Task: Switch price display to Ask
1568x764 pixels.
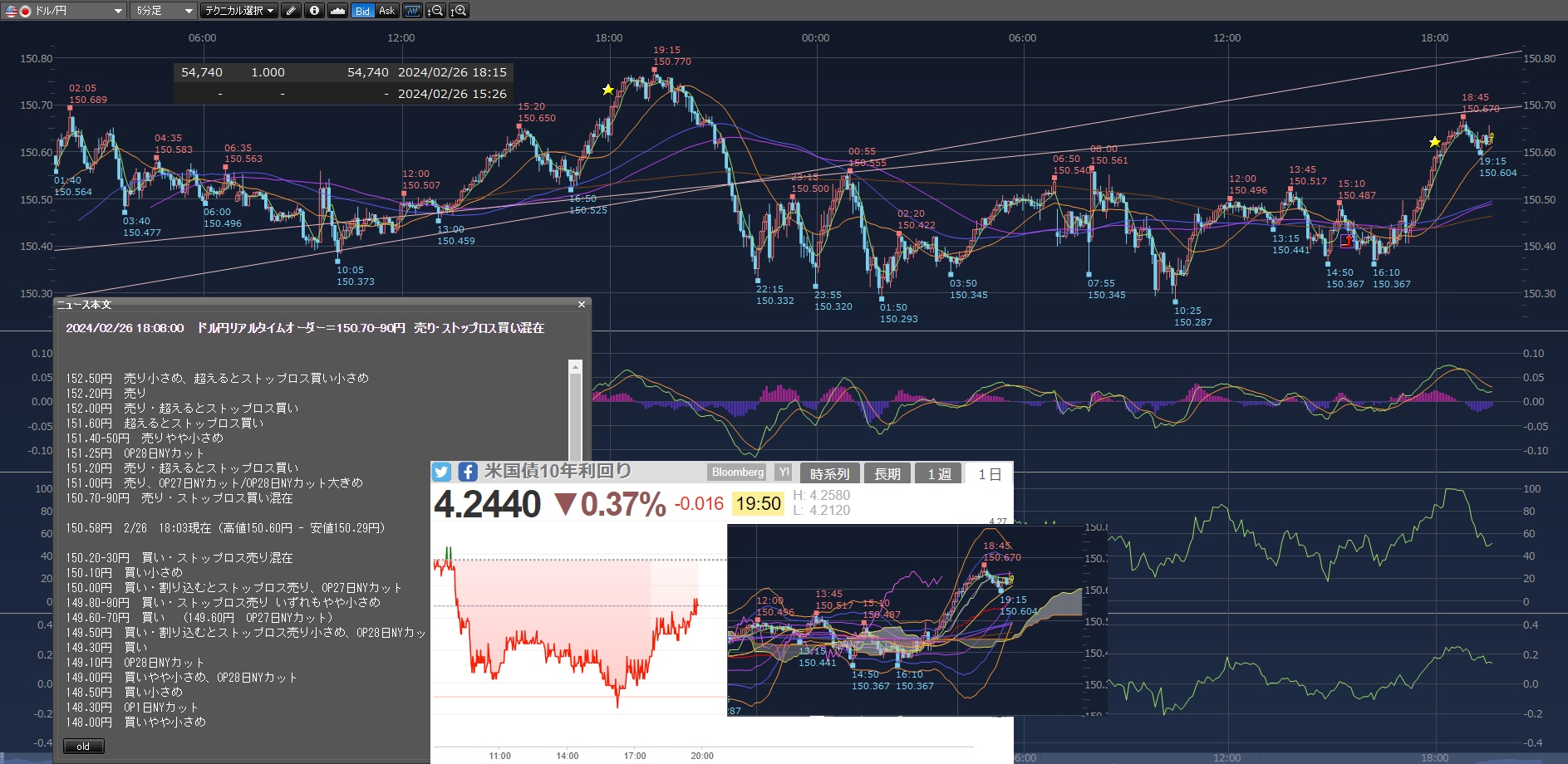Action: (x=387, y=11)
